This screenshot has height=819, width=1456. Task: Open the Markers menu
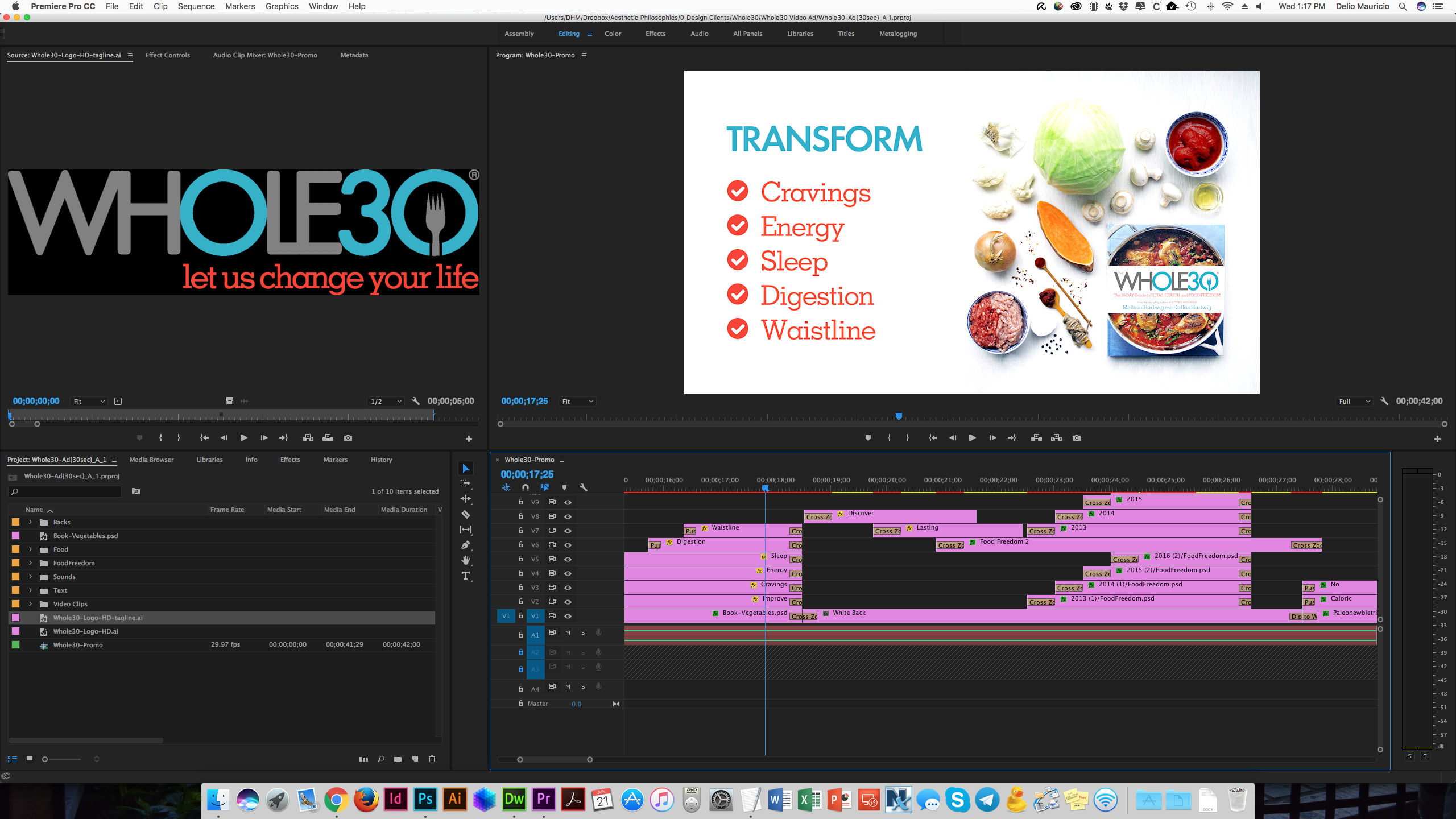tap(240, 6)
